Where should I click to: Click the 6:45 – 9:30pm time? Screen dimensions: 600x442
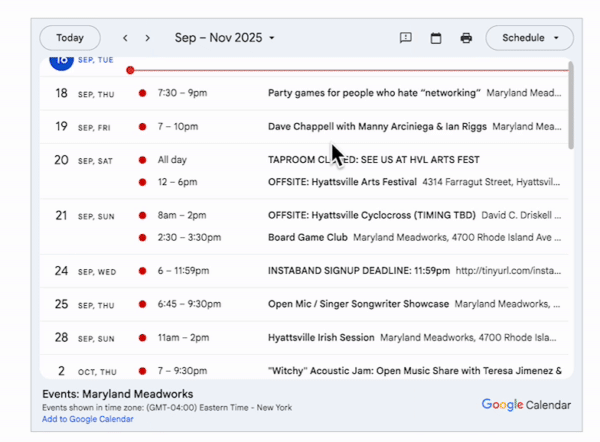pyautogui.click(x=189, y=304)
